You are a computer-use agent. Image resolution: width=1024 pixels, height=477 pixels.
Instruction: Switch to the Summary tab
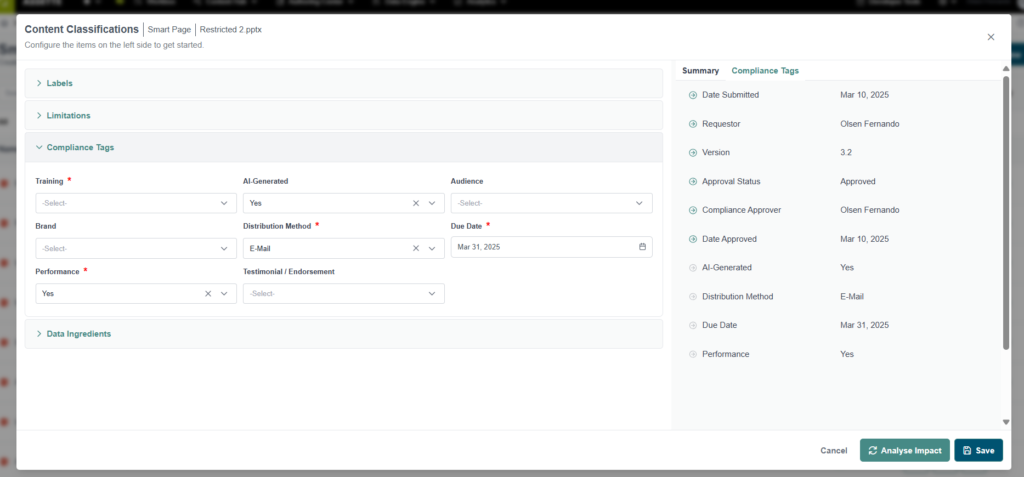700,71
